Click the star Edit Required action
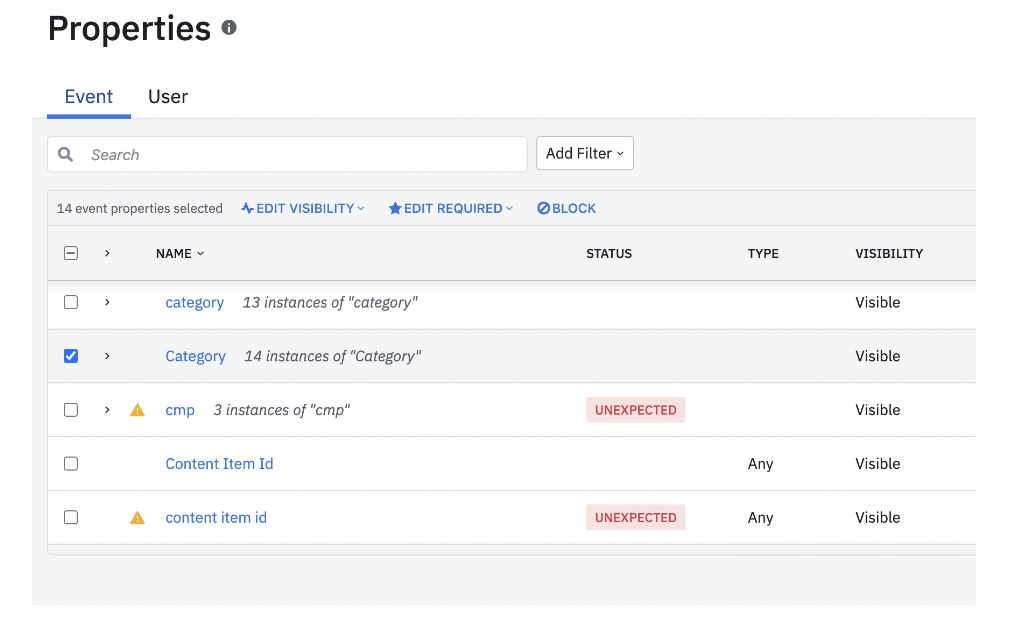 [x=450, y=208]
